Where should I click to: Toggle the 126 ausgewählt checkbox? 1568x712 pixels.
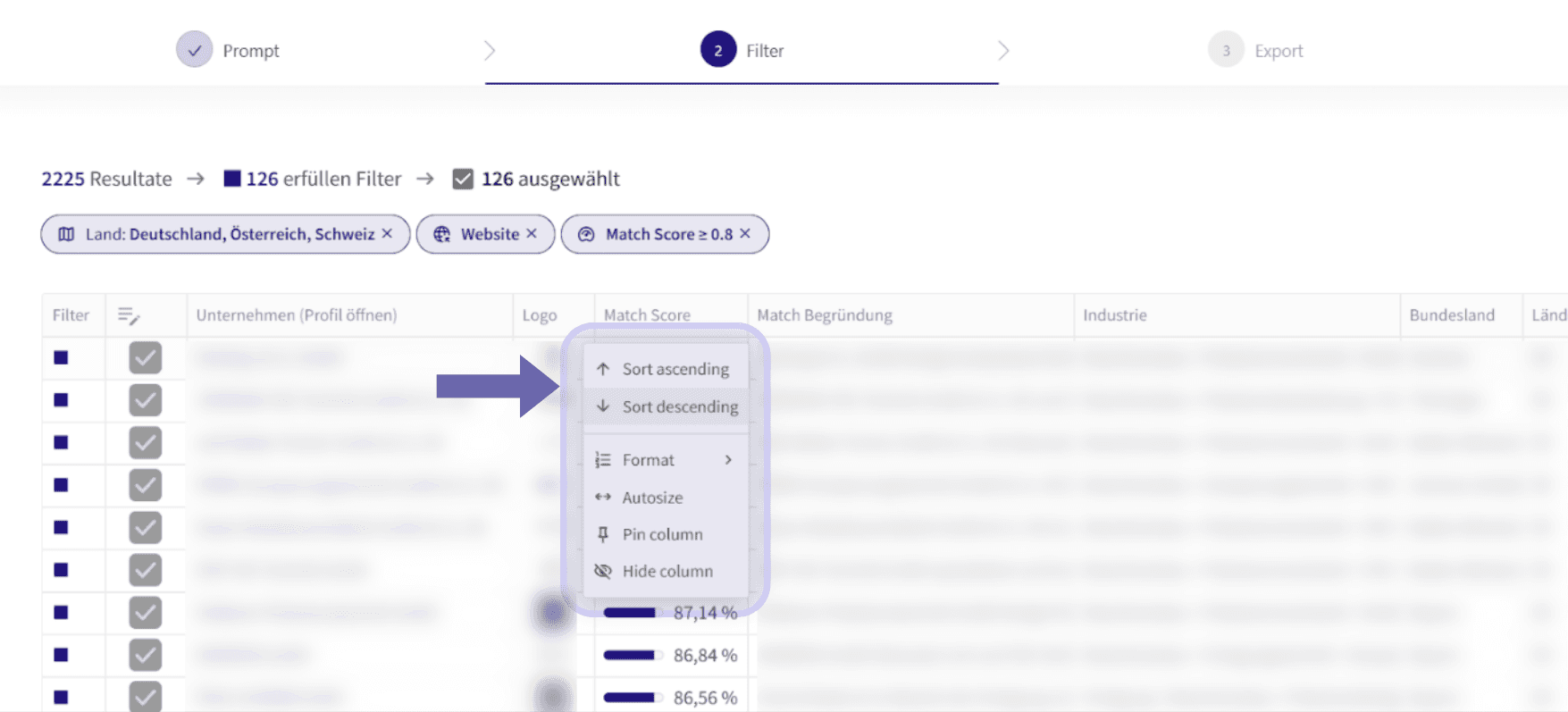(463, 179)
